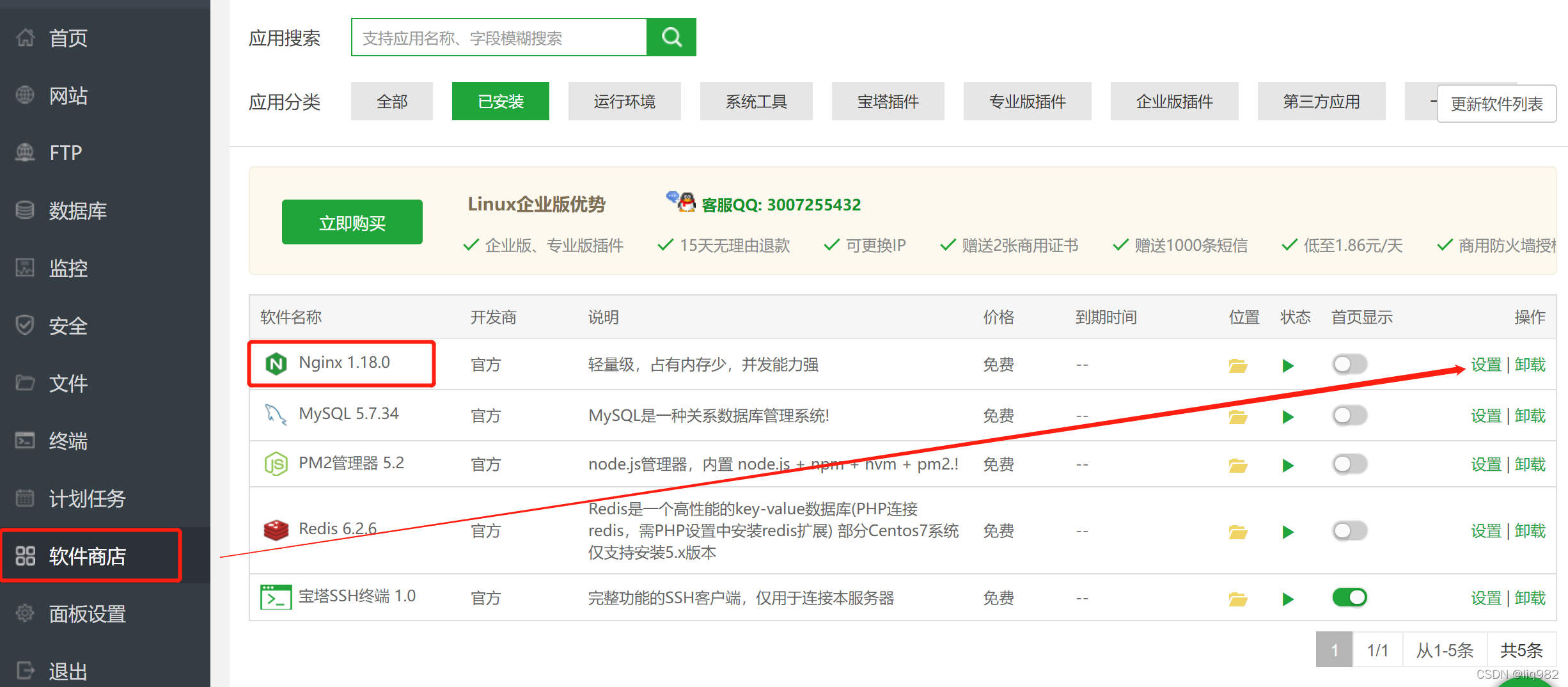Toggle homepage display for Redis

[1350, 530]
